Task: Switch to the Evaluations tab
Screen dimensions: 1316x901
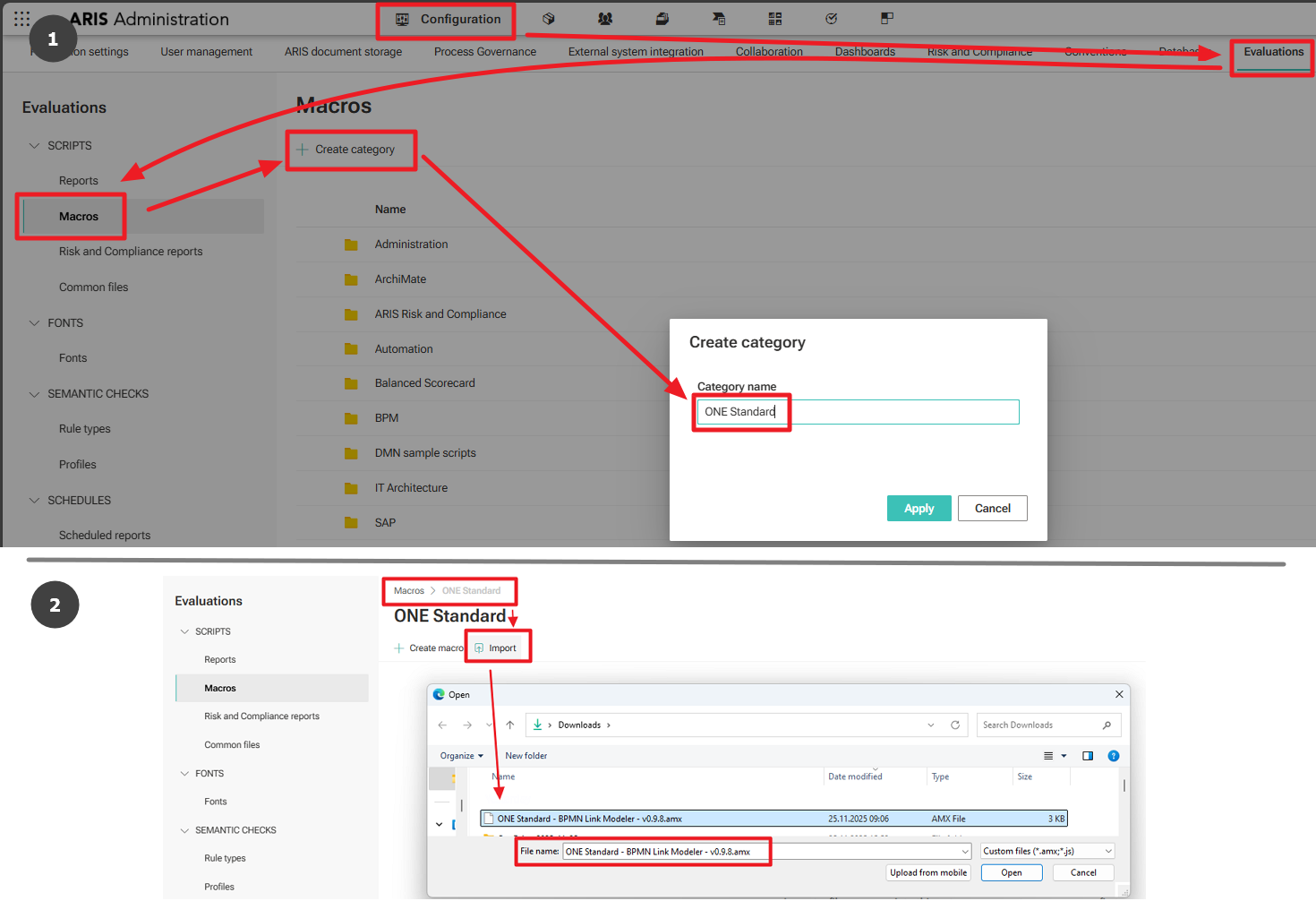Action: tap(1272, 52)
